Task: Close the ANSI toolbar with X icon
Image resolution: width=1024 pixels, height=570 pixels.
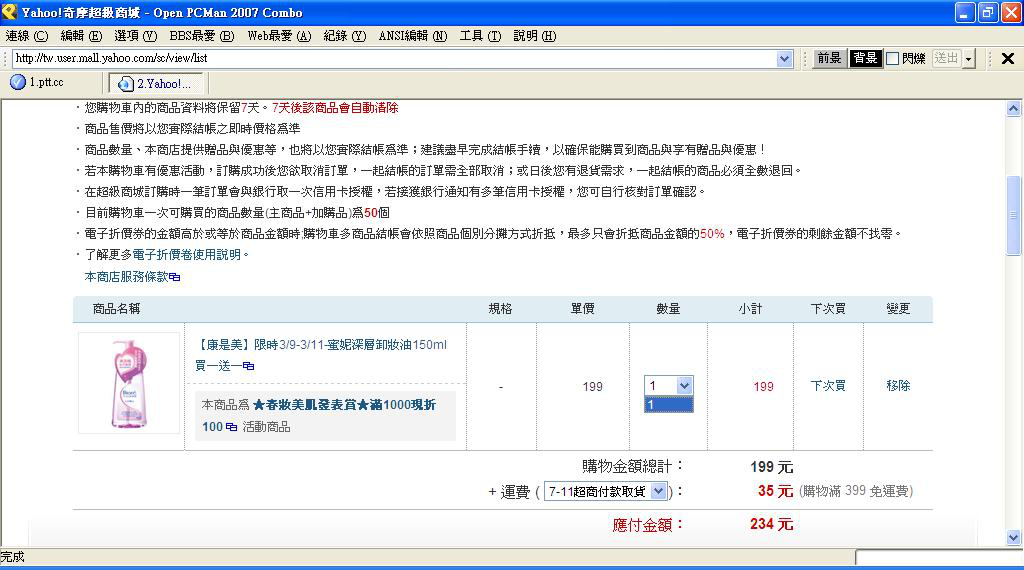Action: (1008, 59)
